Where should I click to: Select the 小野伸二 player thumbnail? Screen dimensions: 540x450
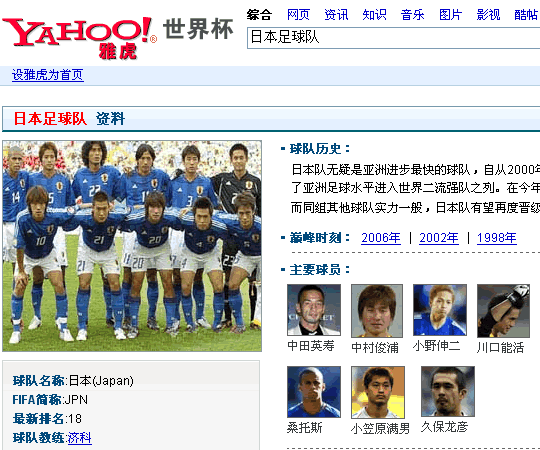pos(440,310)
